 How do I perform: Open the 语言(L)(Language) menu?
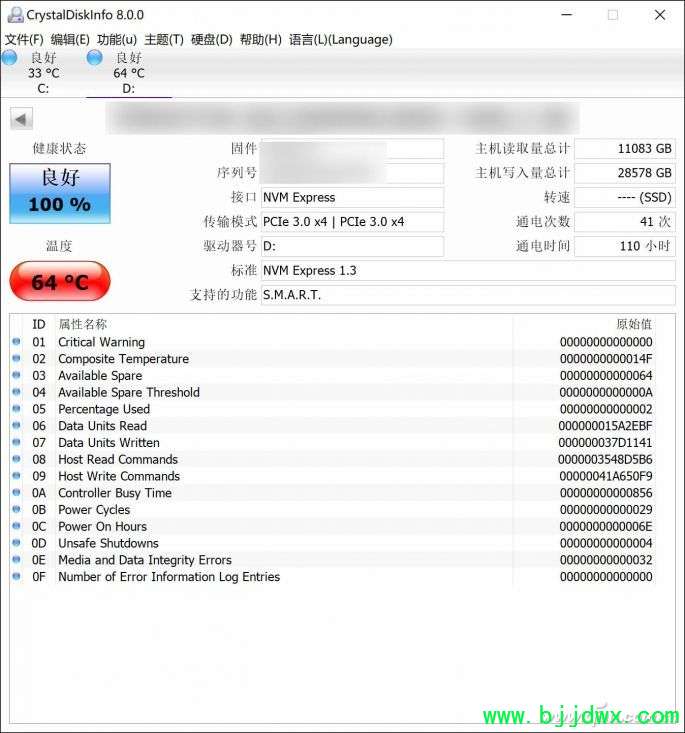click(x=340, y=40)
